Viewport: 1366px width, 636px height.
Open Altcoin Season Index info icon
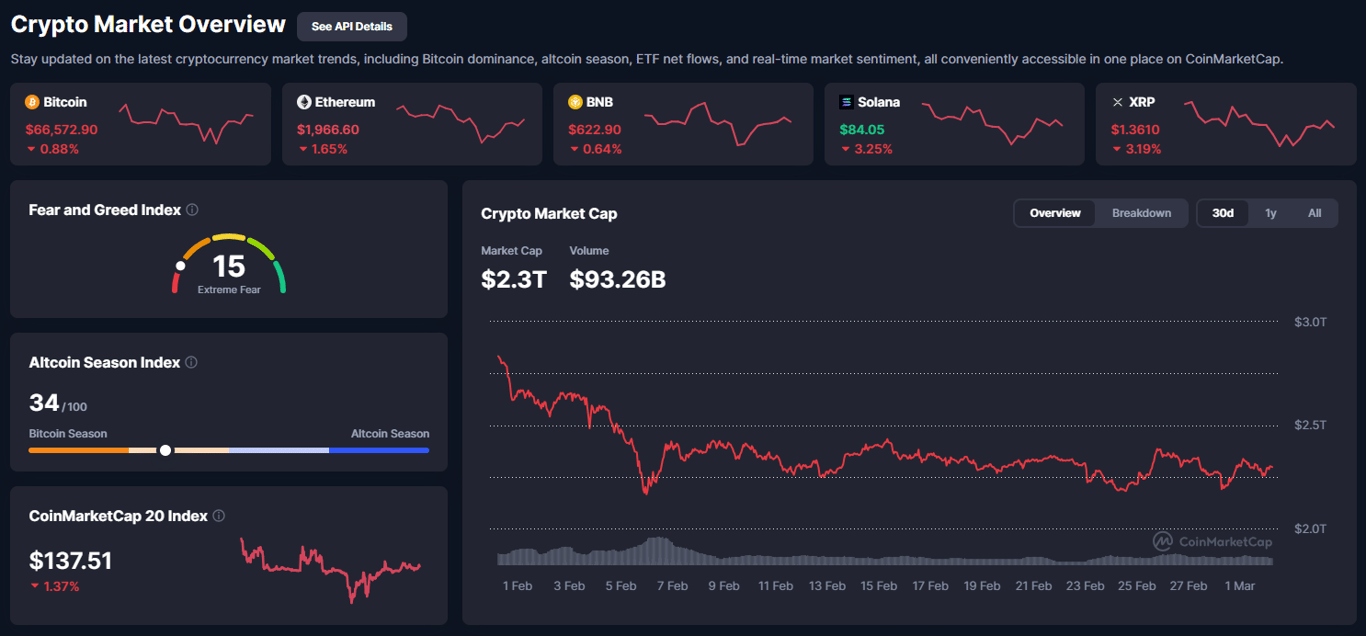tap(191, 363)
